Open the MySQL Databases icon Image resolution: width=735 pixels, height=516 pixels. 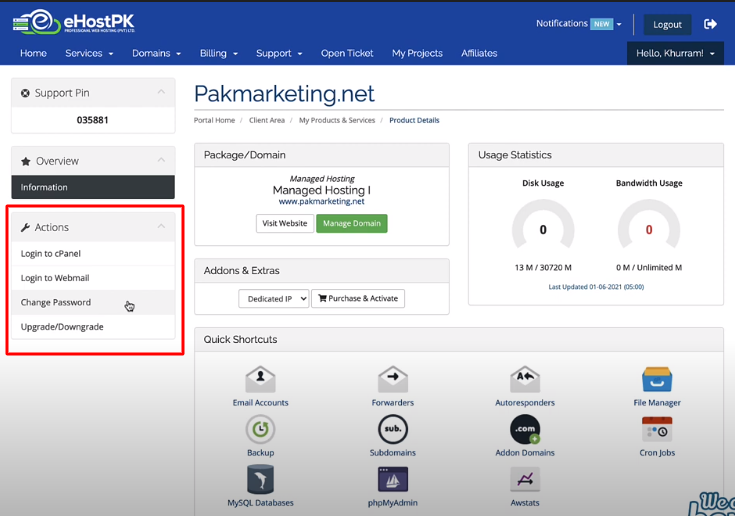[260, 479]
